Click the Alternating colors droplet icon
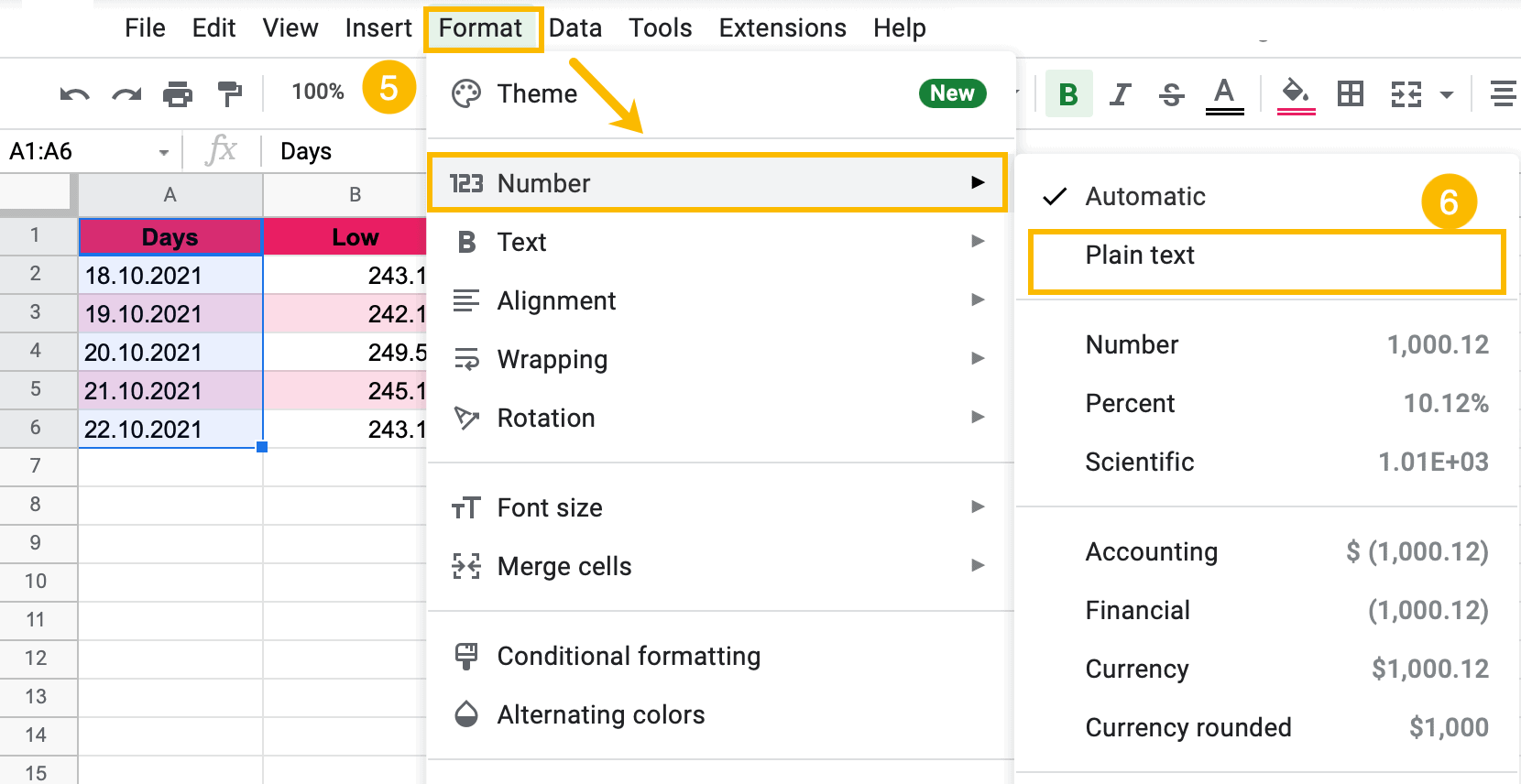This screenshot has height=784, width=1521. pos(466,714)
